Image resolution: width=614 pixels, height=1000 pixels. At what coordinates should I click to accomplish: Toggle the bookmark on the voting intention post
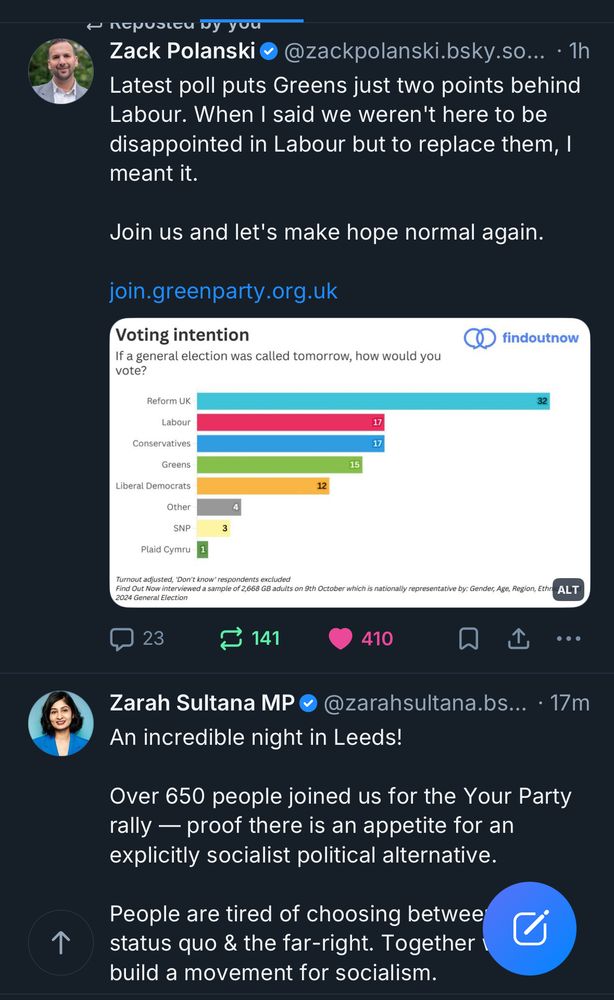pyautogui.click(x=467, y=638)
